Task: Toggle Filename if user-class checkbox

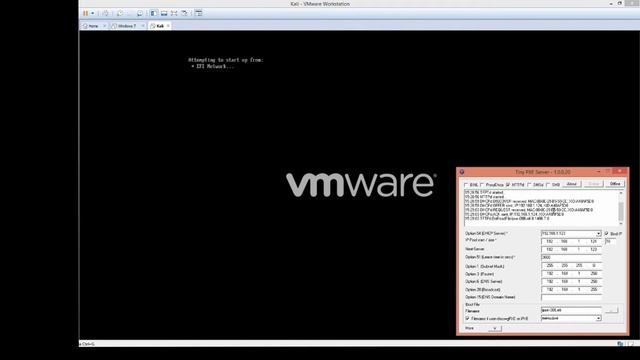Action: 467,318
